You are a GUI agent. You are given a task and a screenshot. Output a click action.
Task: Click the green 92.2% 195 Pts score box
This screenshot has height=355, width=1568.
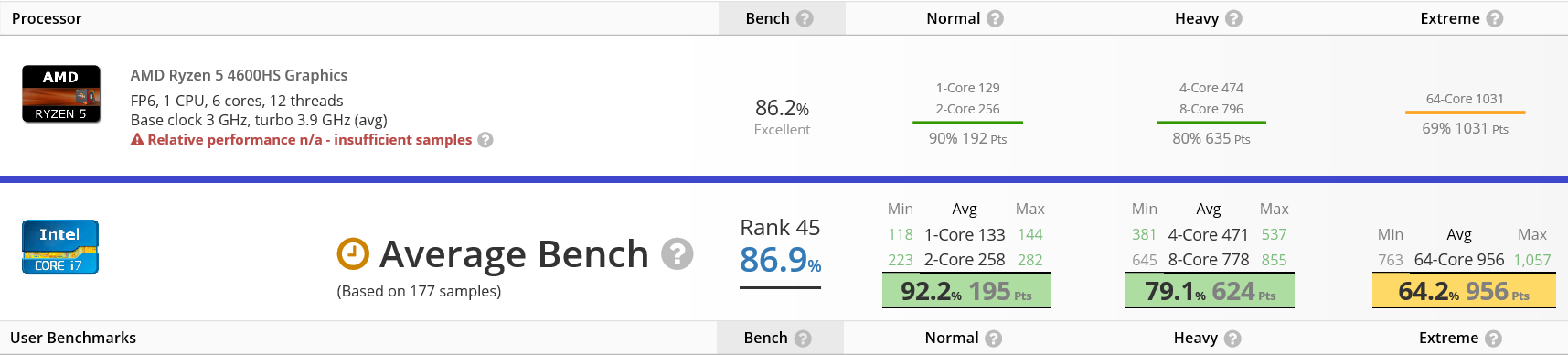[x=966, y=291]
